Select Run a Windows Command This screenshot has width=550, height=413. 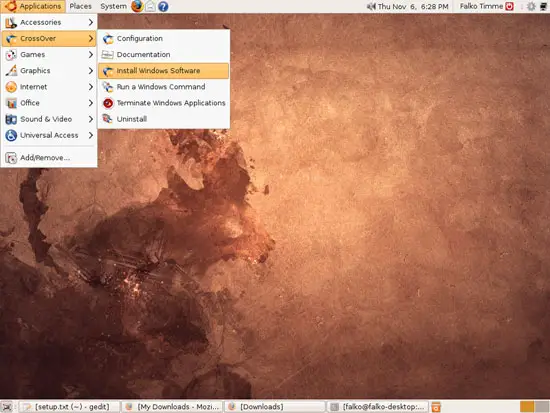(x=163, y=87)
